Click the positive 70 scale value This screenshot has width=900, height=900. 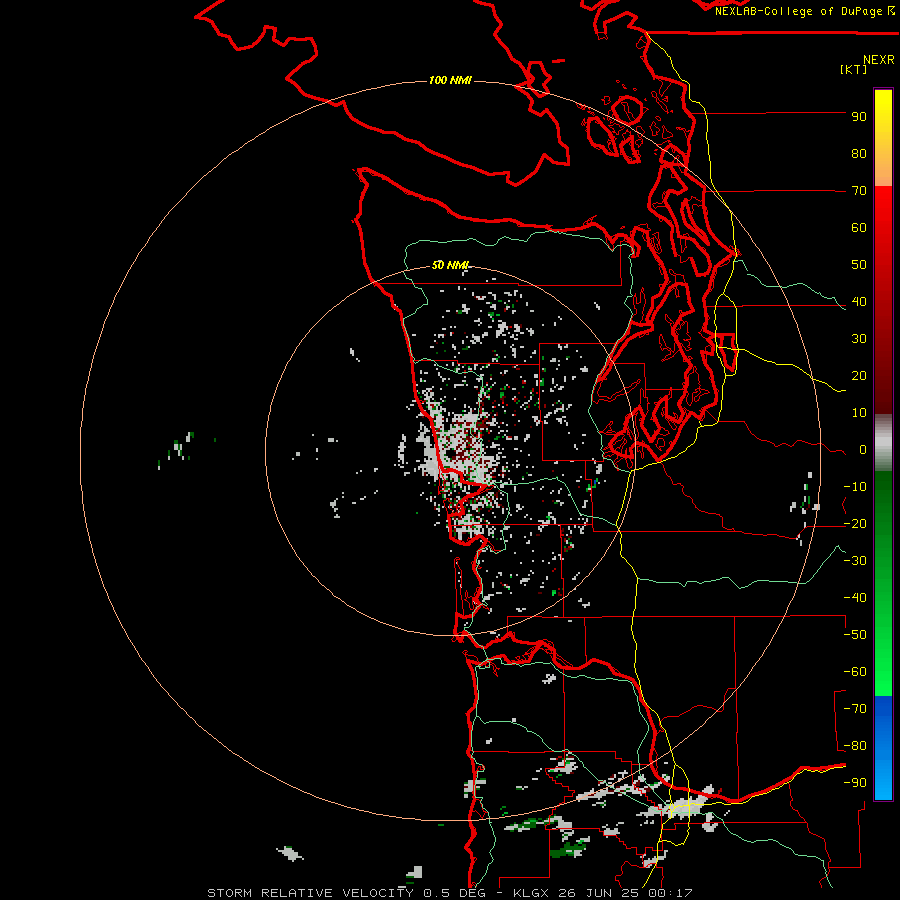(x=859, y=191)
